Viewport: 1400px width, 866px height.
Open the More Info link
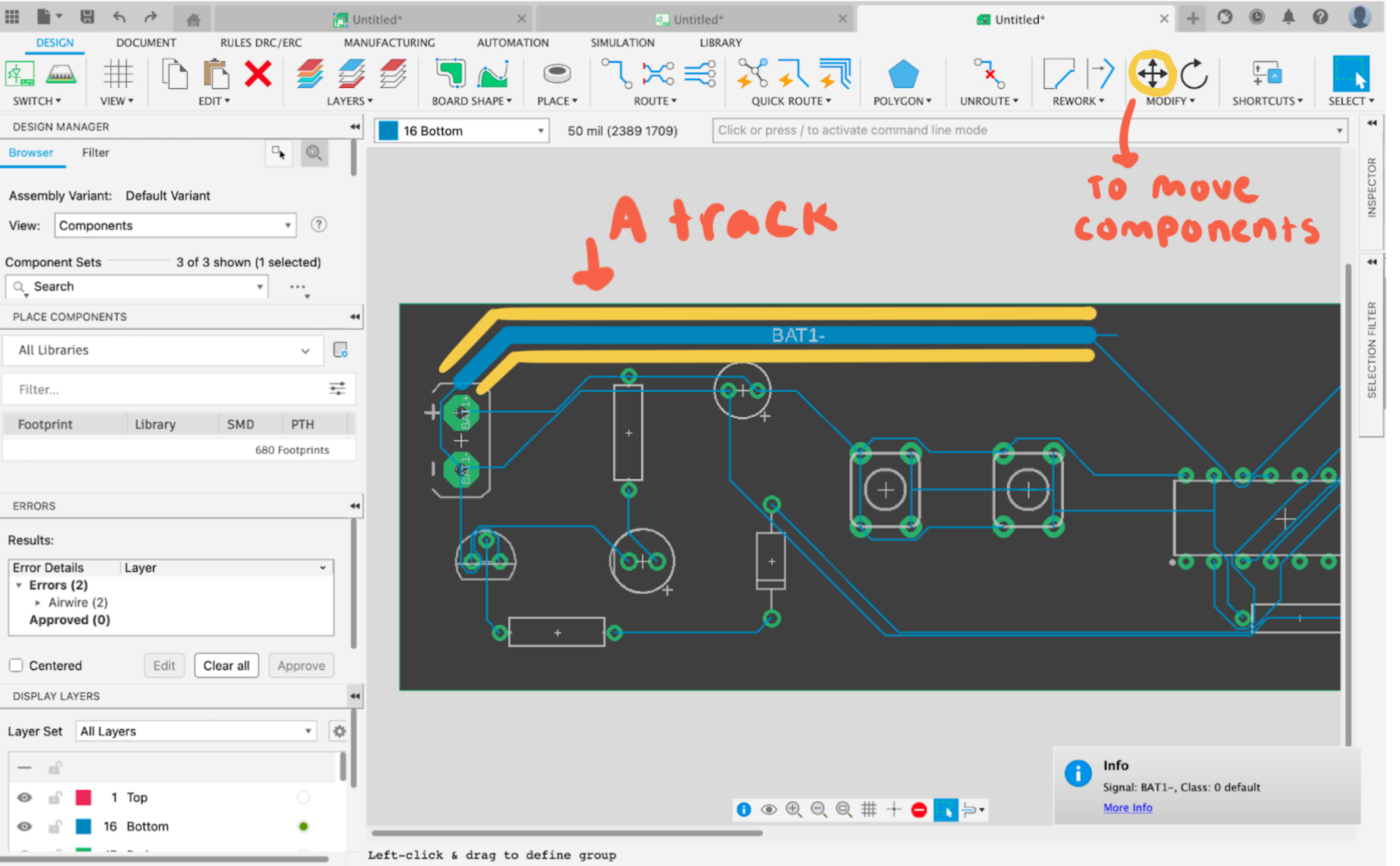point(1127,807)
